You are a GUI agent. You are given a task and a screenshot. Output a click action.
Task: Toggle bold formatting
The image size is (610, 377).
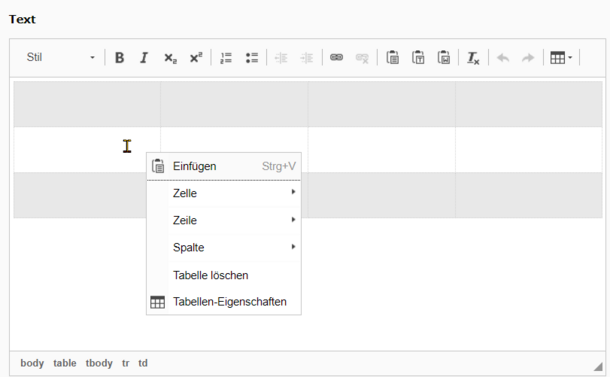pyautogui.click(x=119, y=58)
